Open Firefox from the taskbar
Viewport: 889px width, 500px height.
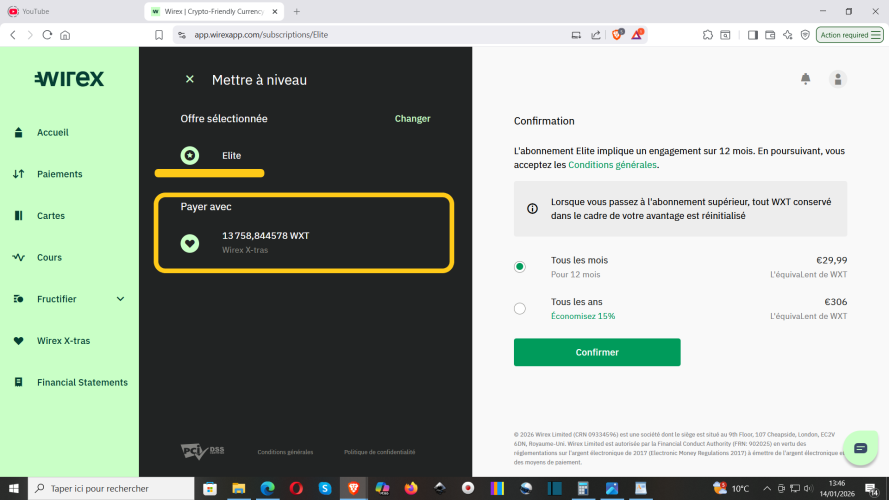[x=411, y=488]
